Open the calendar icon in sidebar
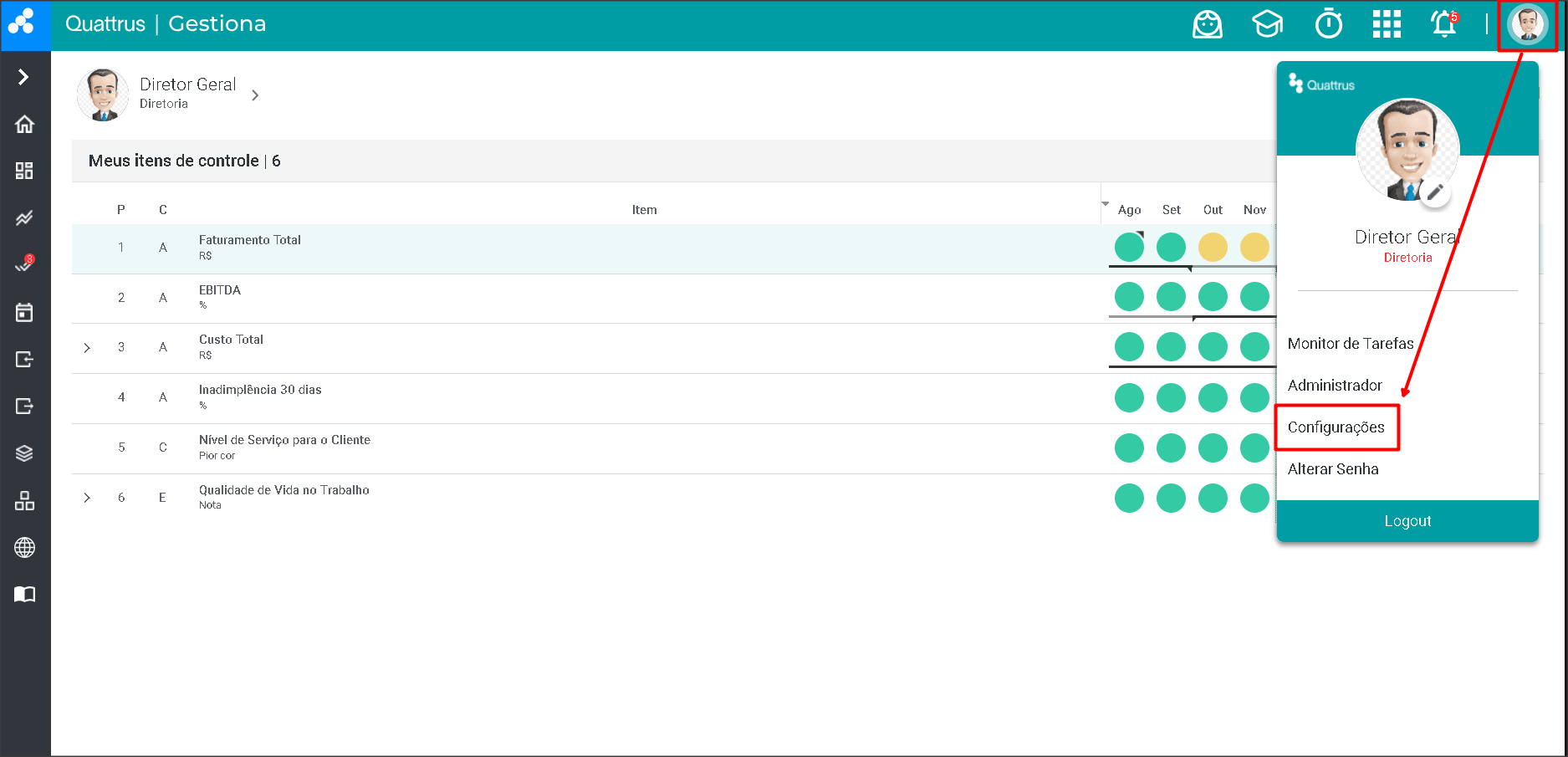Viewport: 1568px width, 757px height. click(x=24, y=313)
